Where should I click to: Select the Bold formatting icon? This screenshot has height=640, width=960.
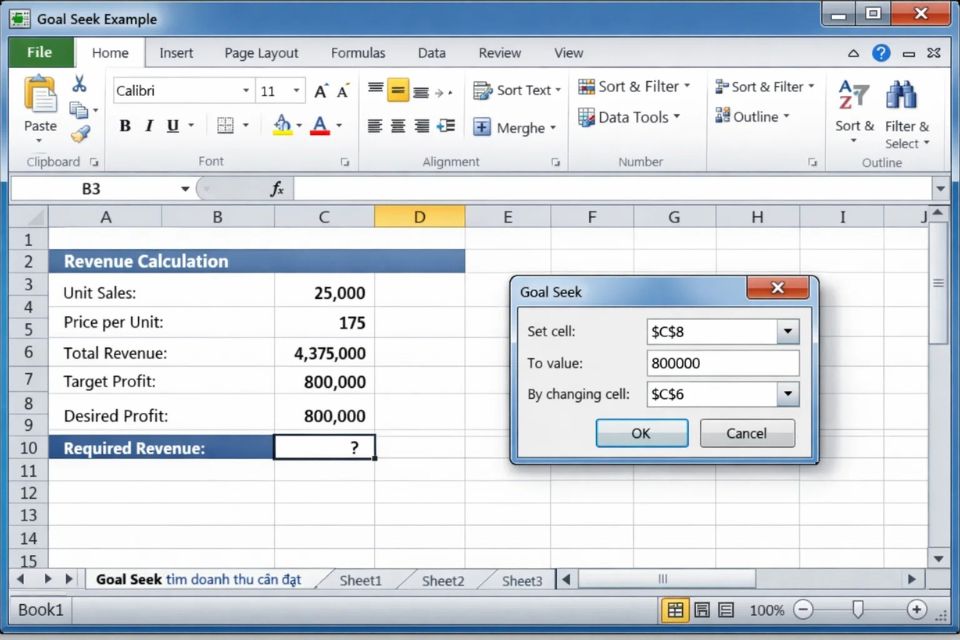(x=124, y=125)
